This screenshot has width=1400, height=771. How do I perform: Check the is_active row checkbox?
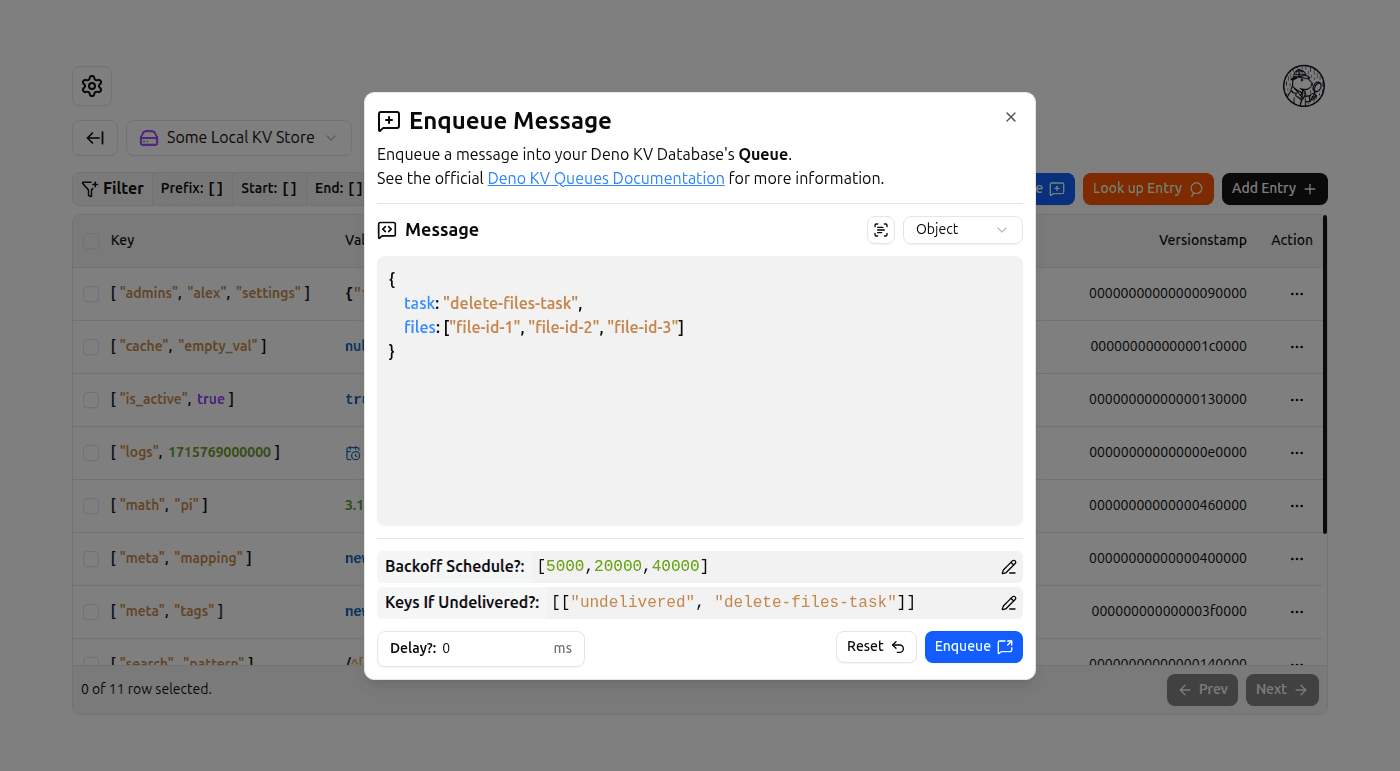point(90,398)
